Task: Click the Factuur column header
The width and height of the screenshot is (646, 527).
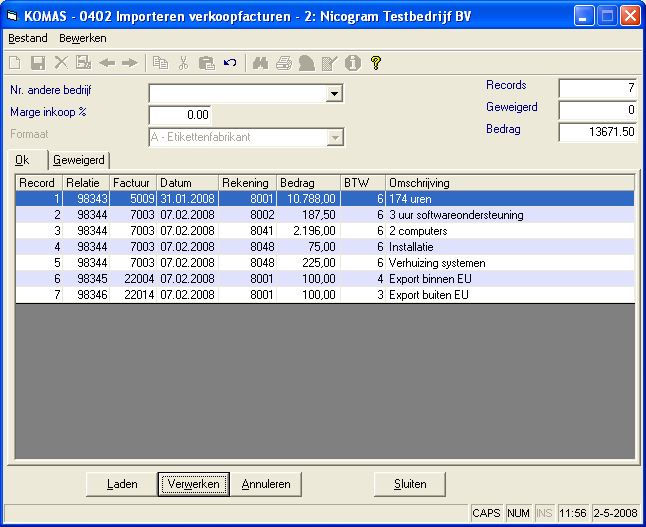Action: pos(133,183)
